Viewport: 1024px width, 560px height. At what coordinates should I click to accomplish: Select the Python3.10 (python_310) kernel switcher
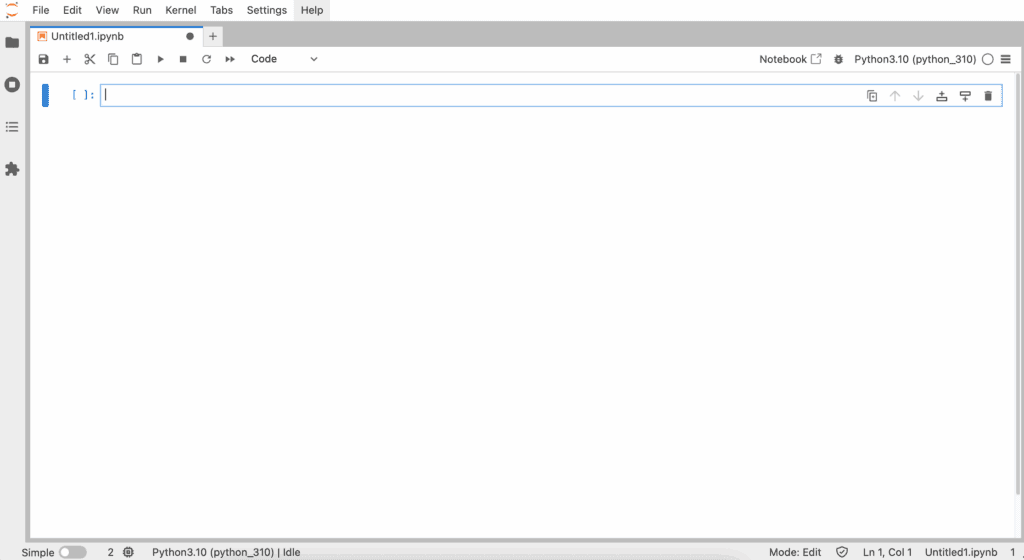tap(914, 60)
